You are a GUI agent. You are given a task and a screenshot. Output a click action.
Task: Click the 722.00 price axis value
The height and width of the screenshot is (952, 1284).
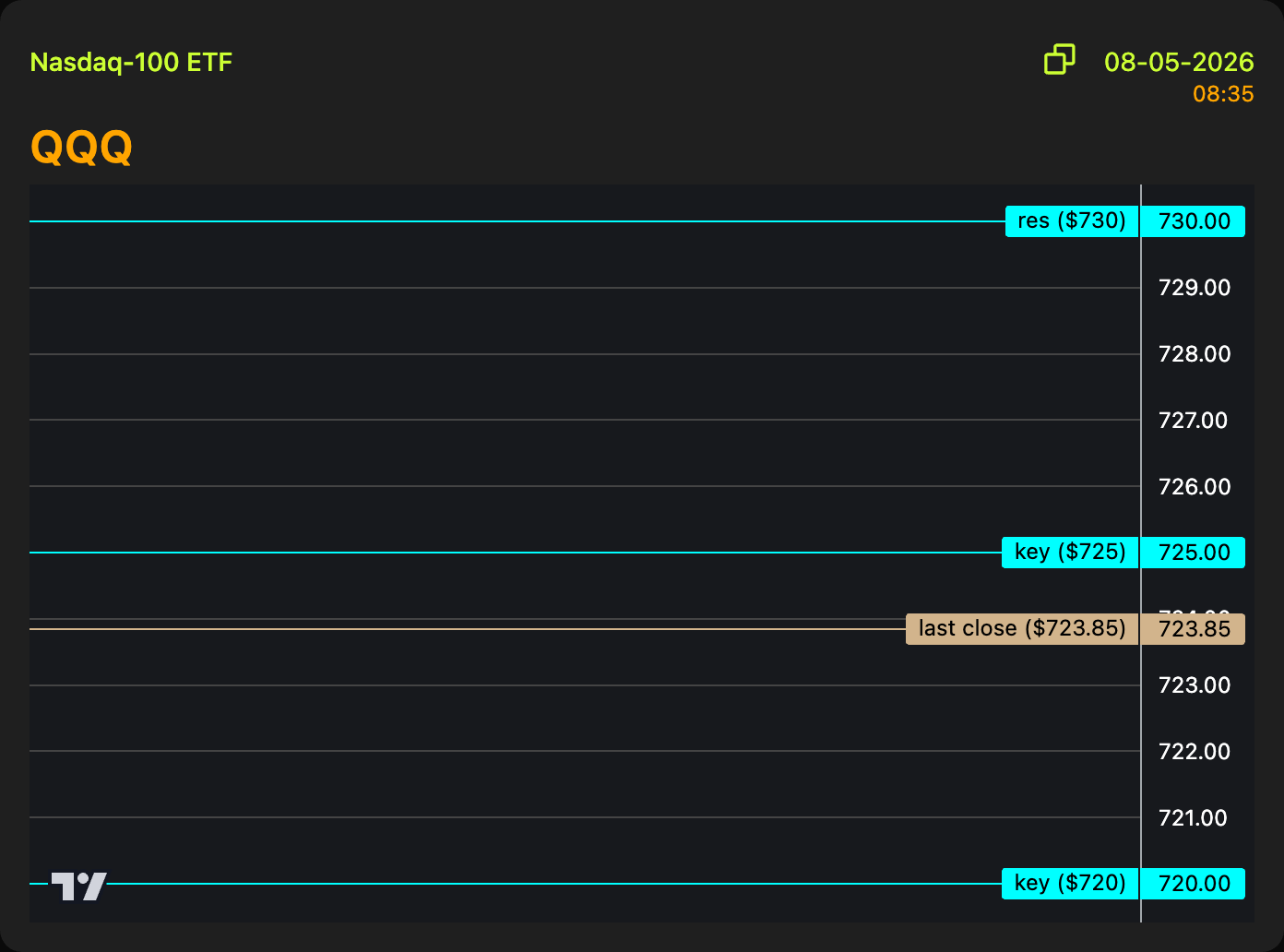pyautogui.click(x=1195, y=752)
